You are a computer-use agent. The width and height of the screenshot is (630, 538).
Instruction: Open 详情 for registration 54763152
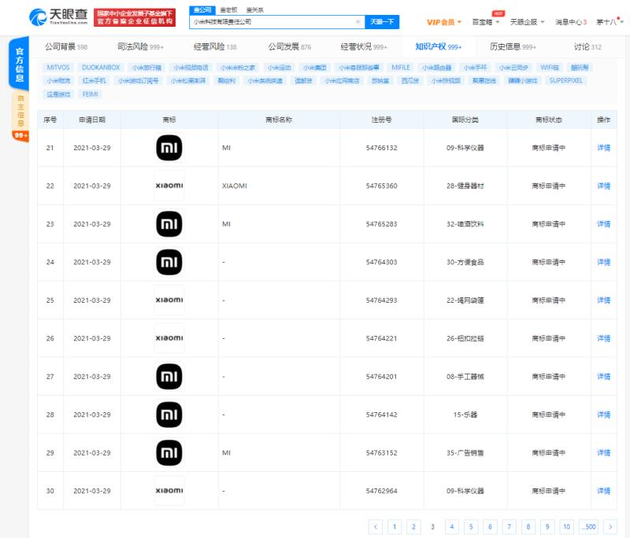click(603, 453)
